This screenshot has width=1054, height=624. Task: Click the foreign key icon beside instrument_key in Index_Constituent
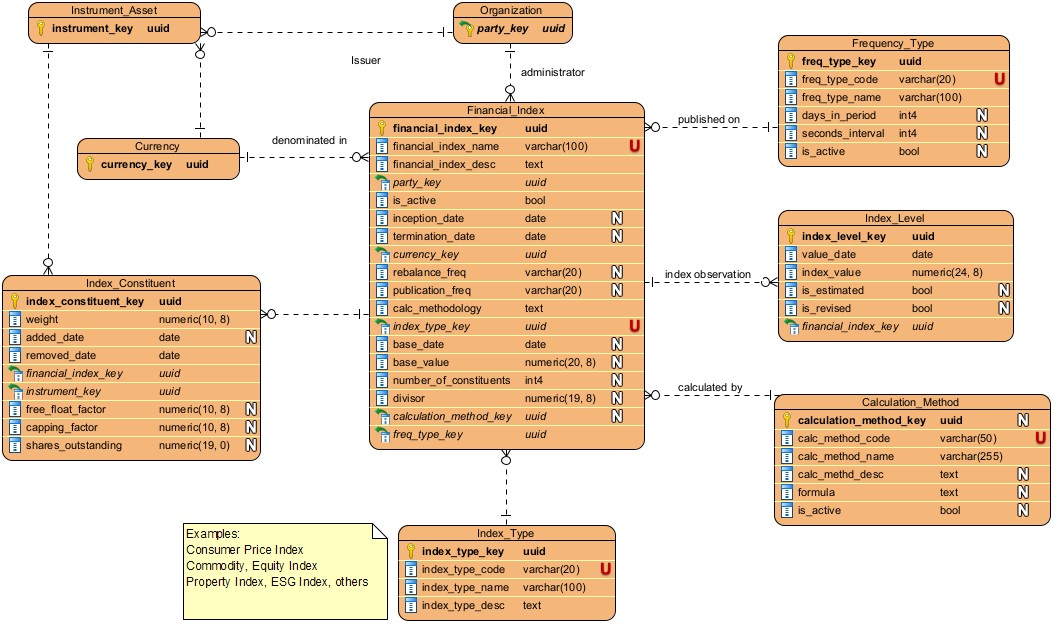(15, 392)
